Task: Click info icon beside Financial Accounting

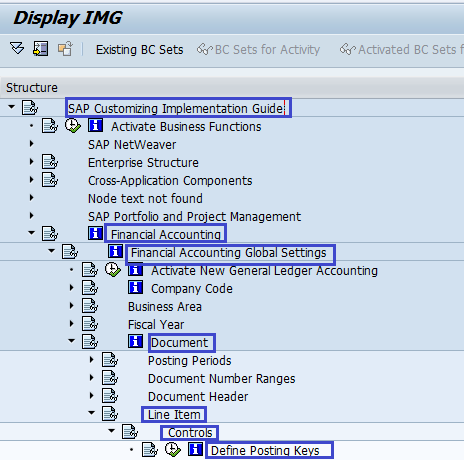Action: (x=95, y=233)
